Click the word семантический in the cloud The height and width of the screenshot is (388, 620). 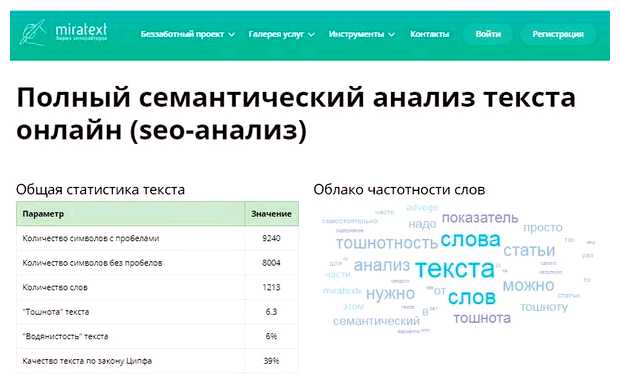pyautogui.click(x=376, y=321)
